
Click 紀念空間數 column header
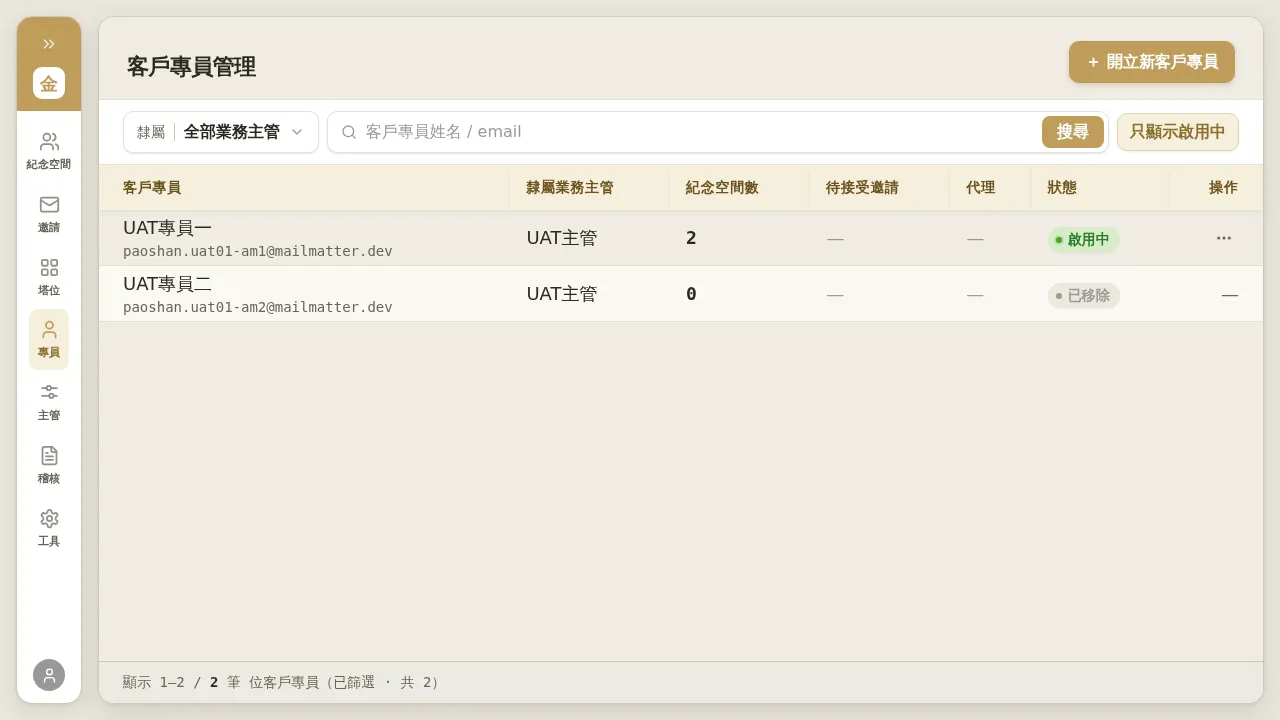722,188
